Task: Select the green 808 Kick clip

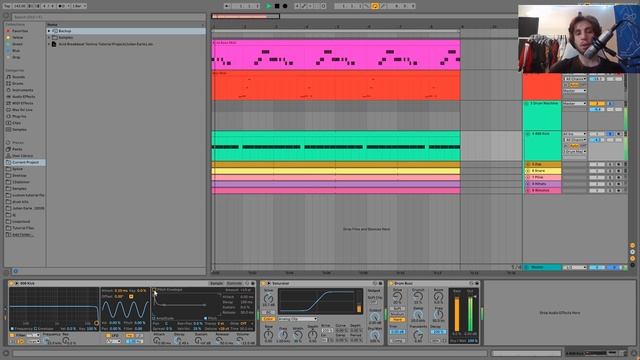Action: coord(336,146)
